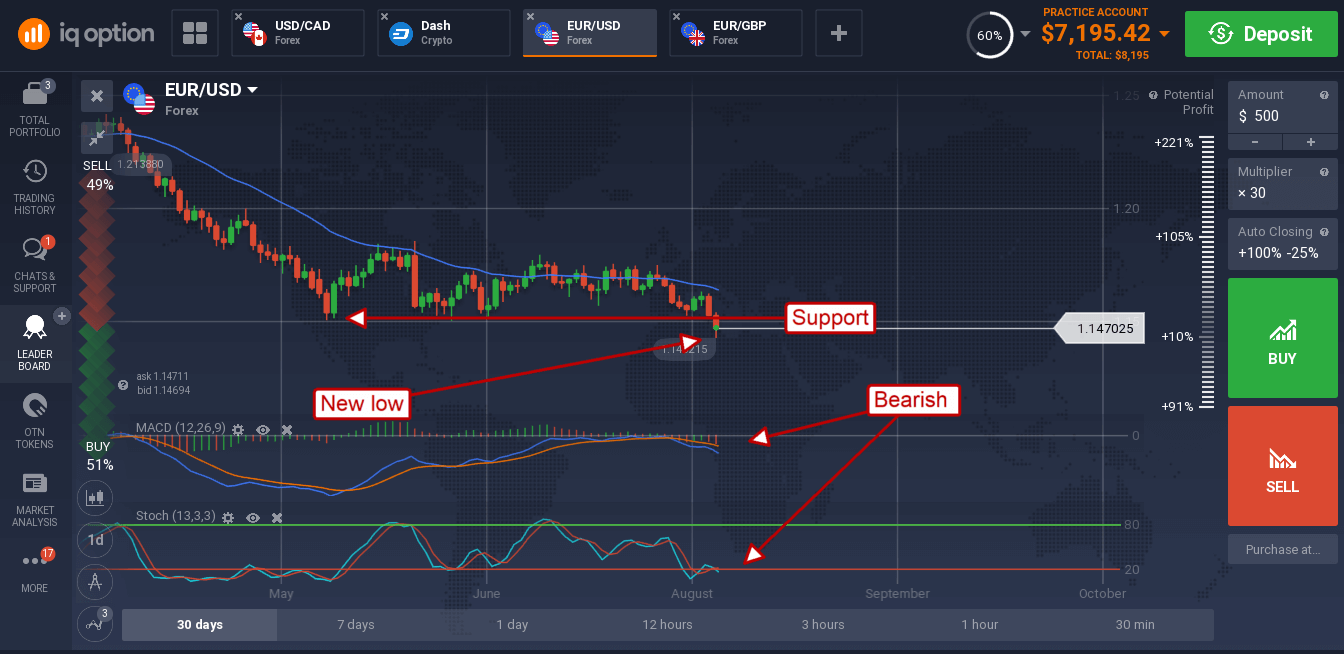Viewport: 1344px width, 654px height.
Task: Open Stoch indicator settings gear
Action: coord(228,517)
